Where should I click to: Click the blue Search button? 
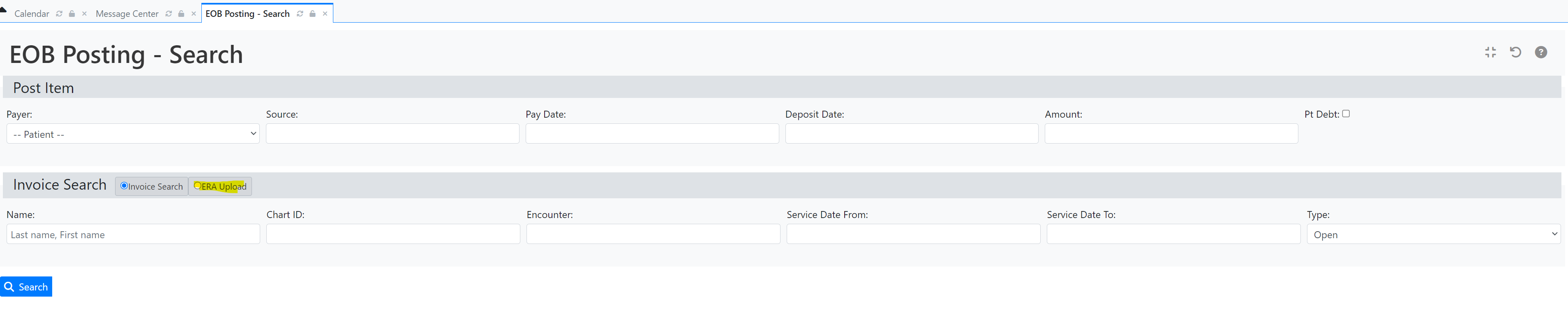(26, 287)
